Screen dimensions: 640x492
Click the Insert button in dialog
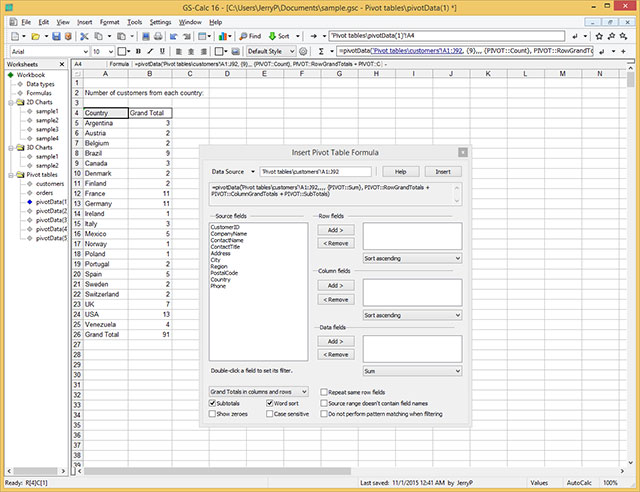442,171
